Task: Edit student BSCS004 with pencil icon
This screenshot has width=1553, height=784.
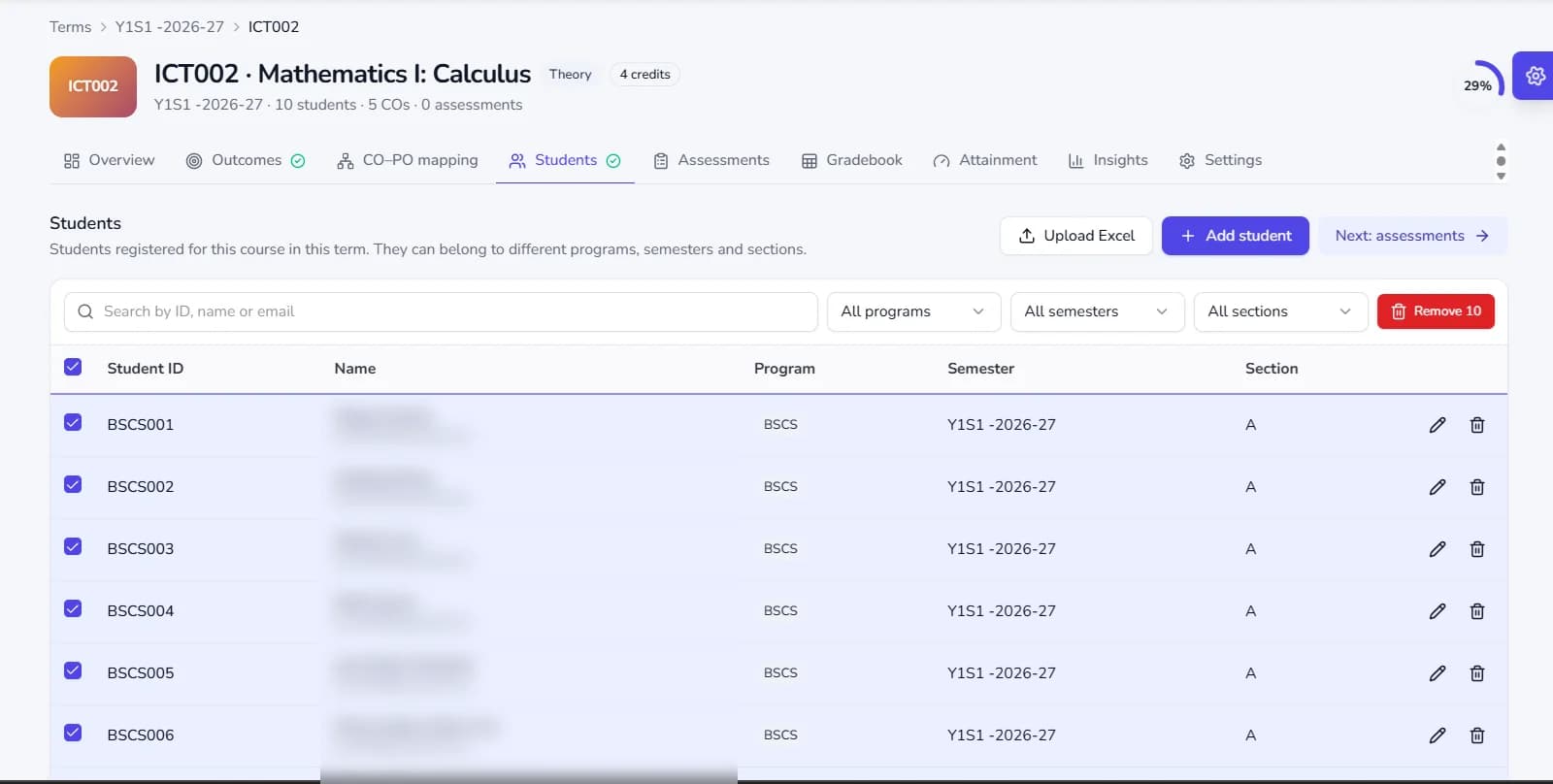Action: (1437, 611)
